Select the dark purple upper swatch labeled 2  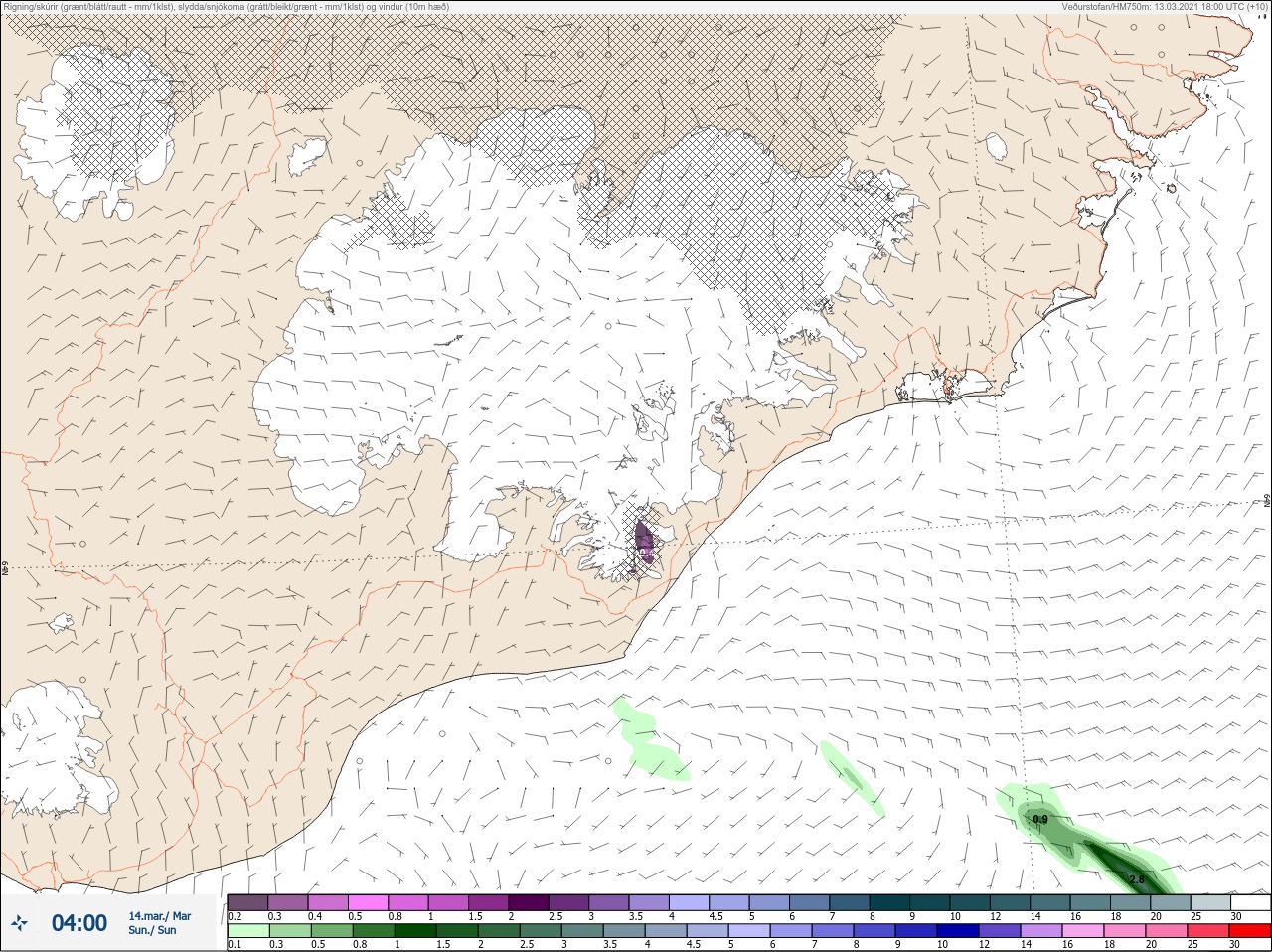pos(529,902)
